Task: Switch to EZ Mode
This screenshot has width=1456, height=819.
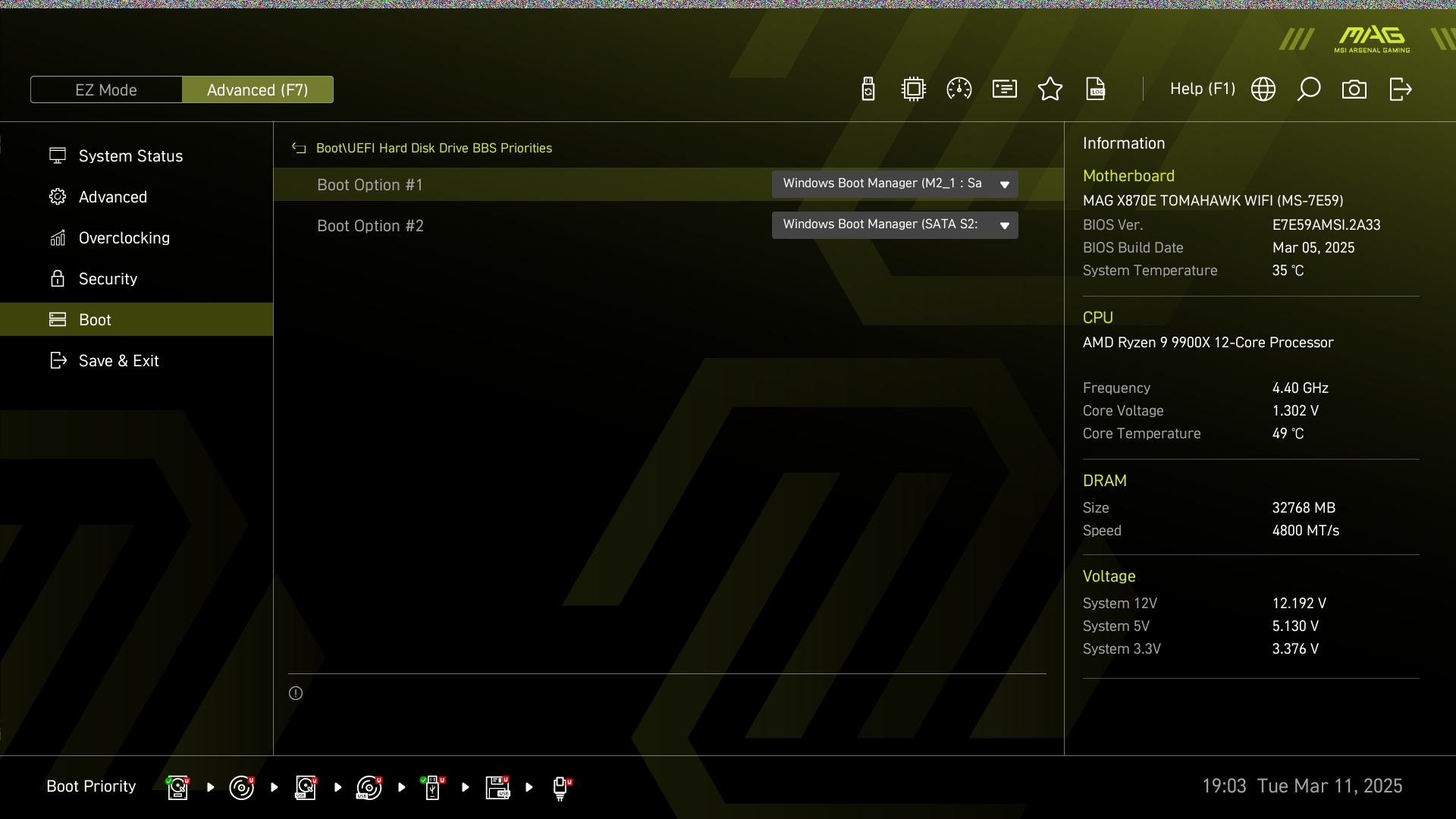Action: [106, 89]
